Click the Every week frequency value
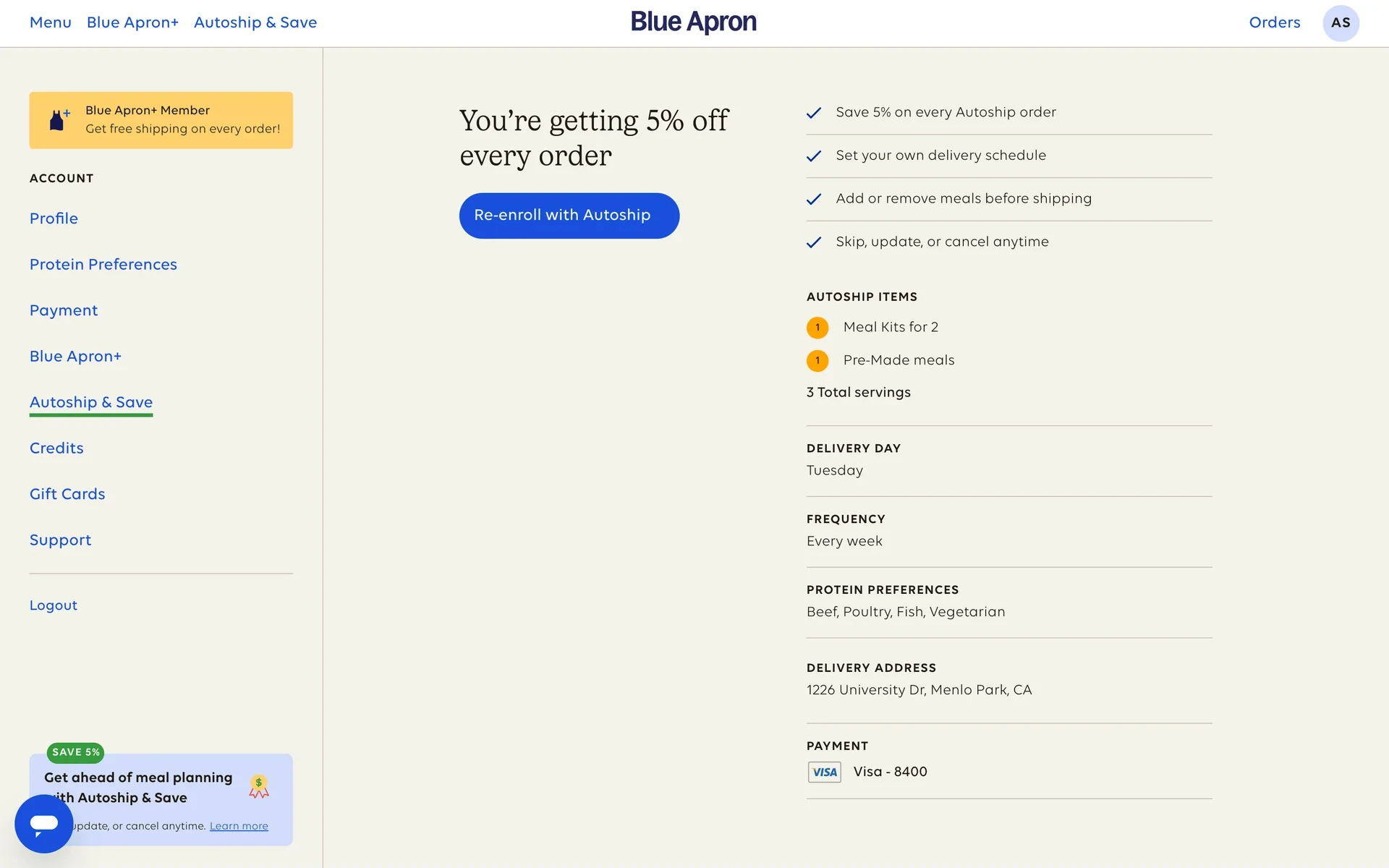The image size is (1389, 868). (844, 542)
